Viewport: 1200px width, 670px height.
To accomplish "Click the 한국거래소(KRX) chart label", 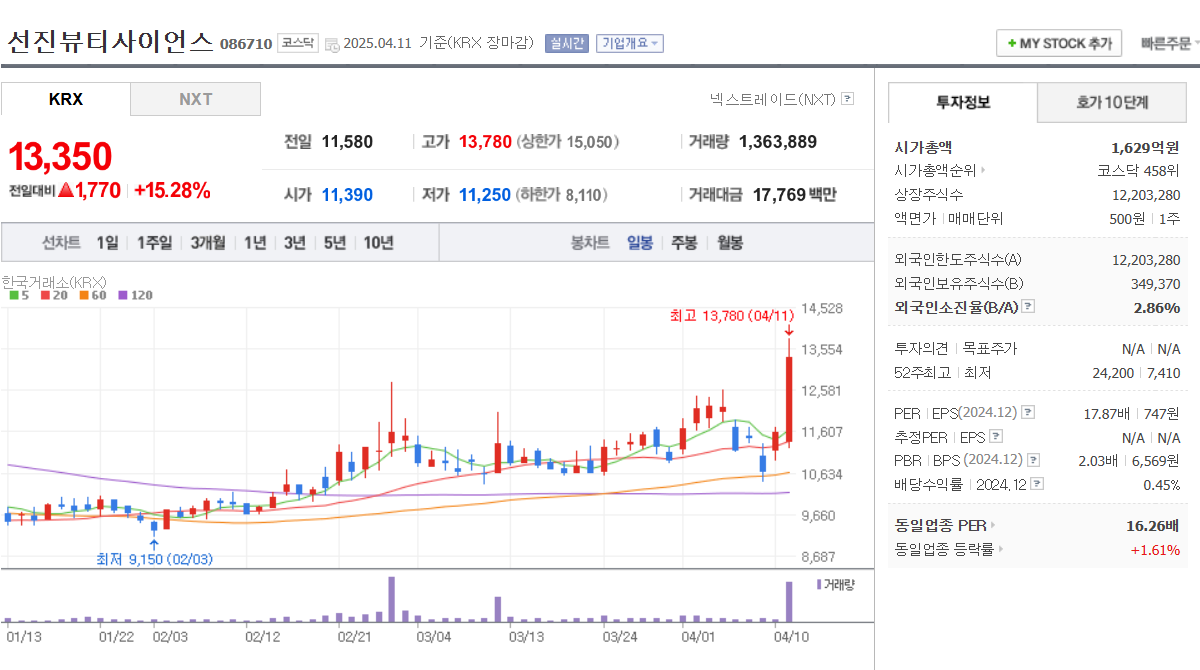I will coord(54,282).
